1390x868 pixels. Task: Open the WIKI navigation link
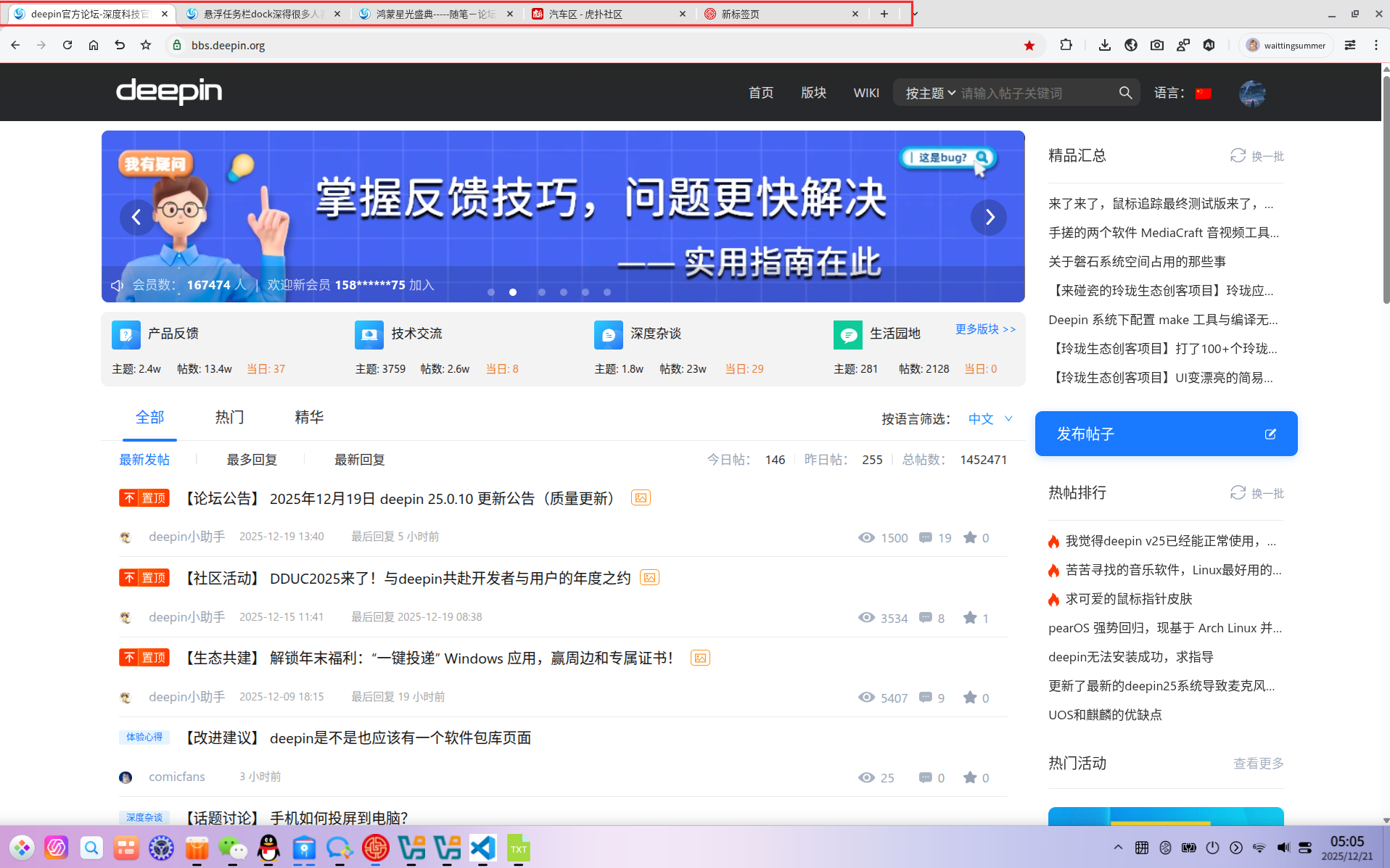[x=865, y=93]
